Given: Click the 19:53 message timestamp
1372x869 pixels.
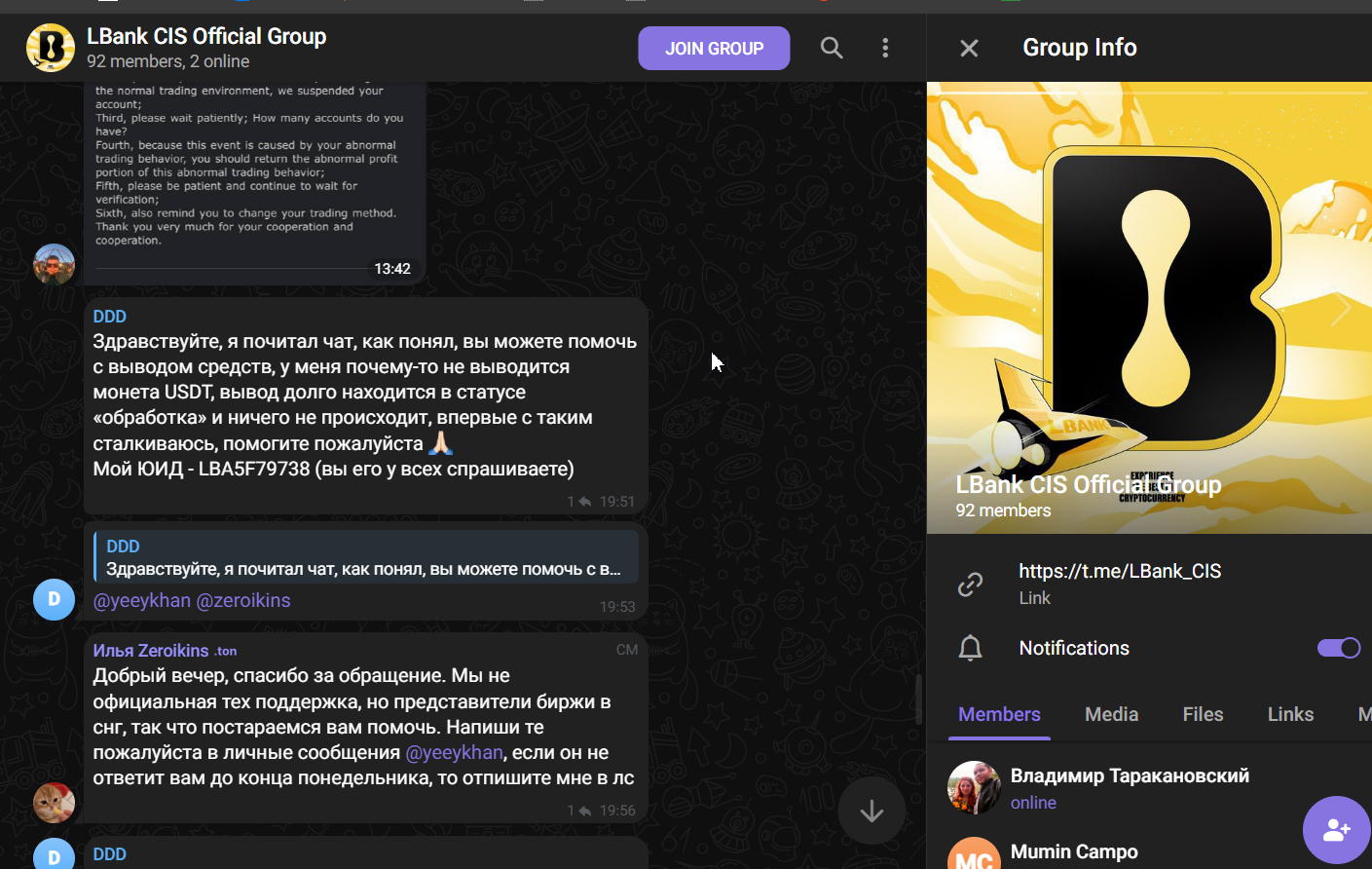Looking at the screenshot, I should pyautogui.click(x=617, y=607).
